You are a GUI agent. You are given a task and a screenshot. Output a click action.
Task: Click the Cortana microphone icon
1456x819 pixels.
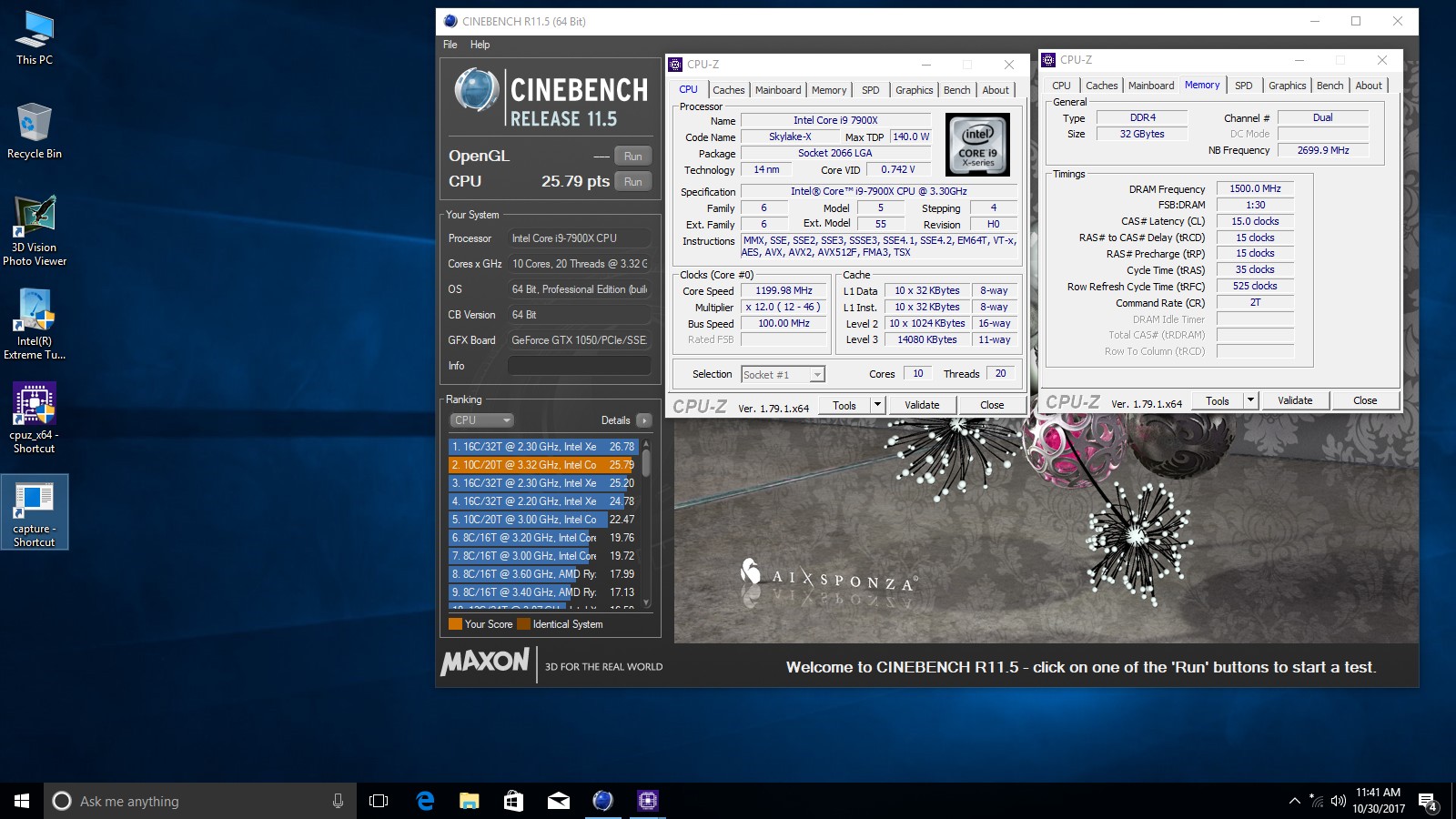[338, 801]
